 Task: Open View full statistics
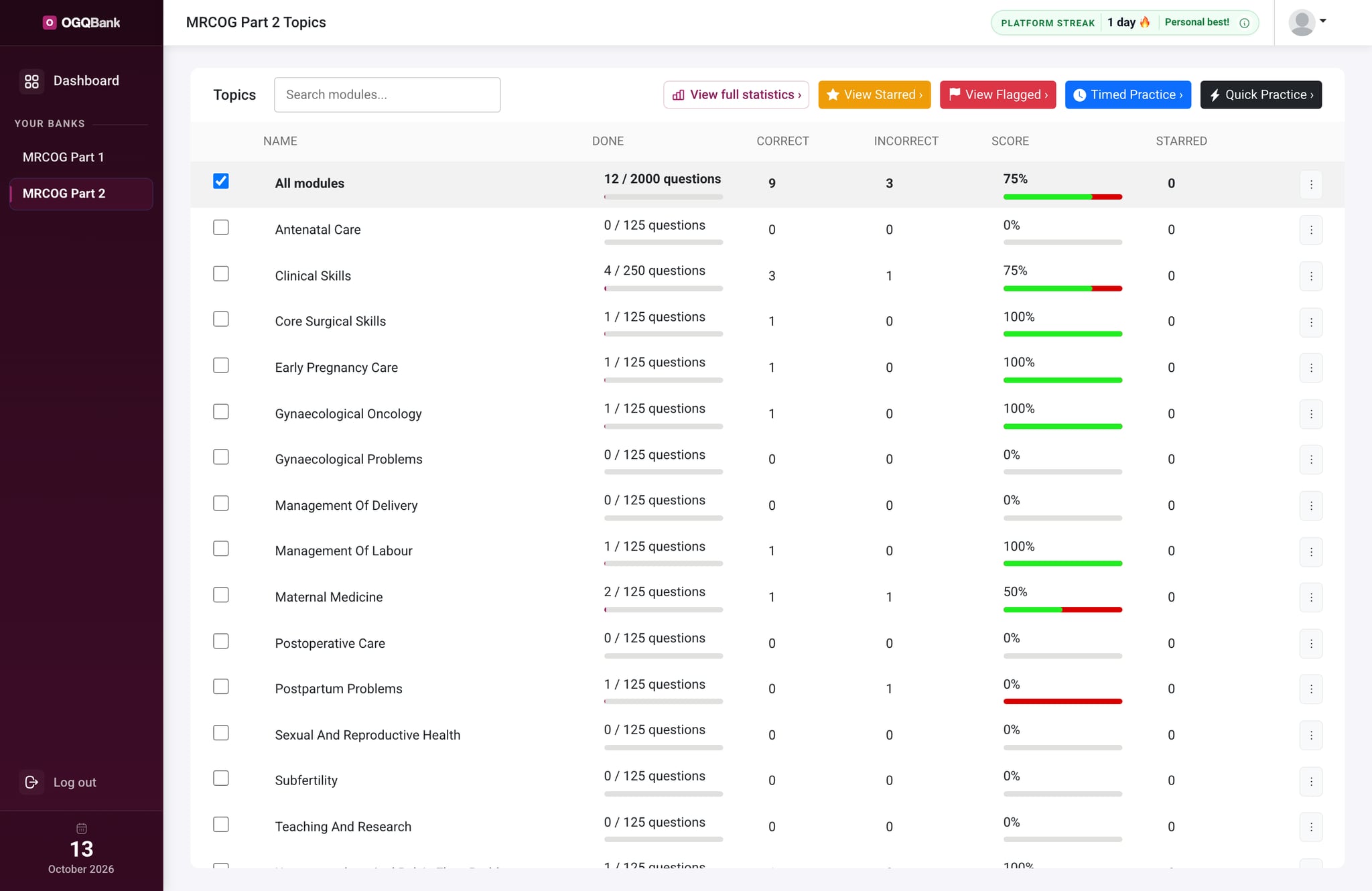point(736,94)
